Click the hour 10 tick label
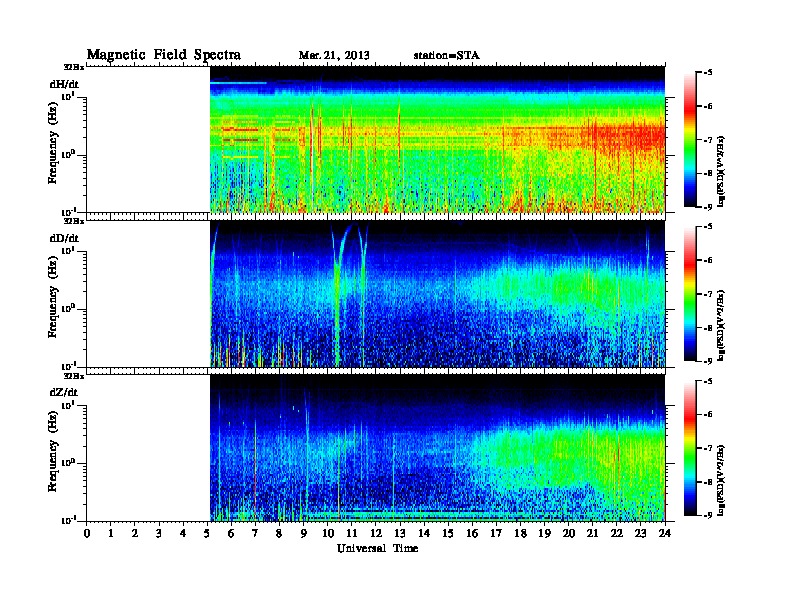Image resolution: width=792 pixels, height=612 pixels. pos(327,534)
